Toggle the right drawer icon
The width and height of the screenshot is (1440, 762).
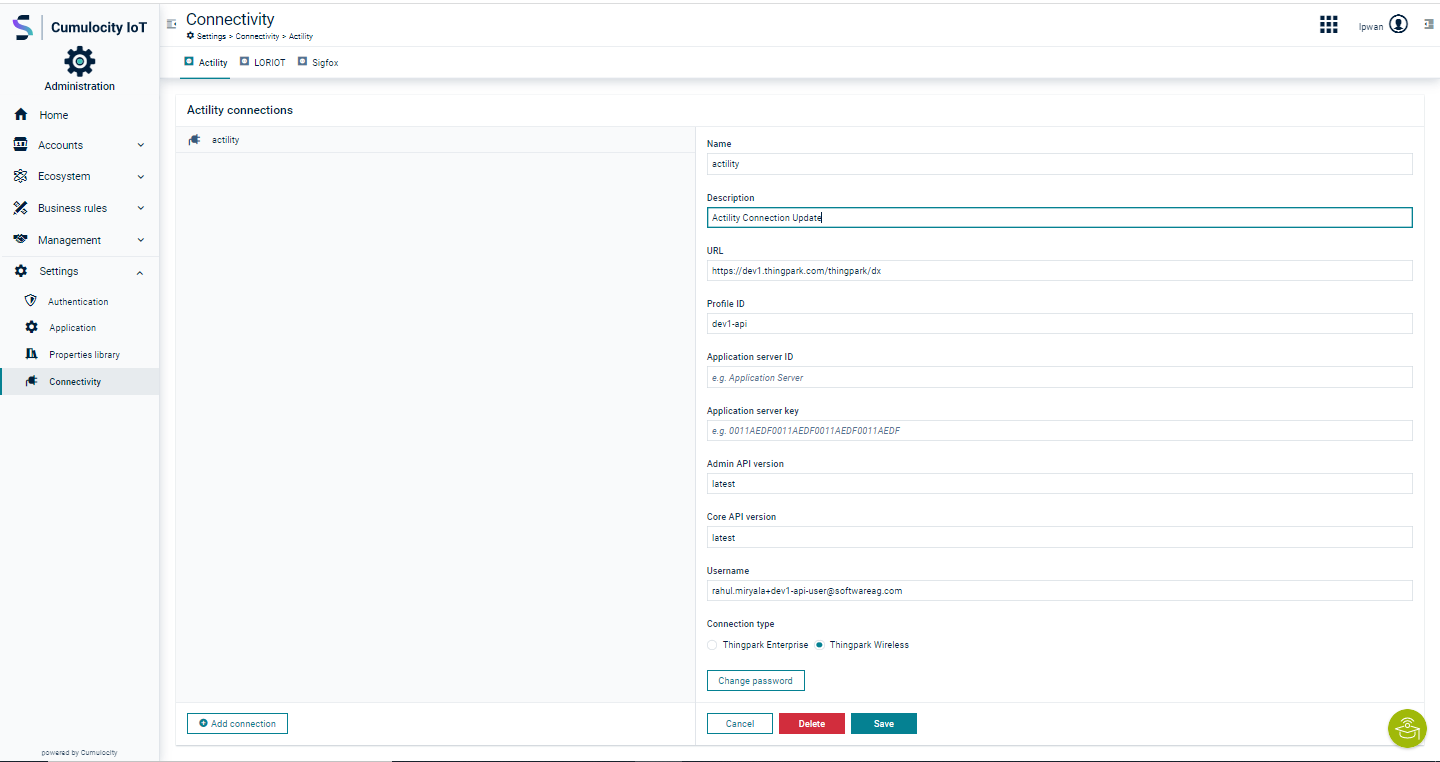[x=1428, y=24]
